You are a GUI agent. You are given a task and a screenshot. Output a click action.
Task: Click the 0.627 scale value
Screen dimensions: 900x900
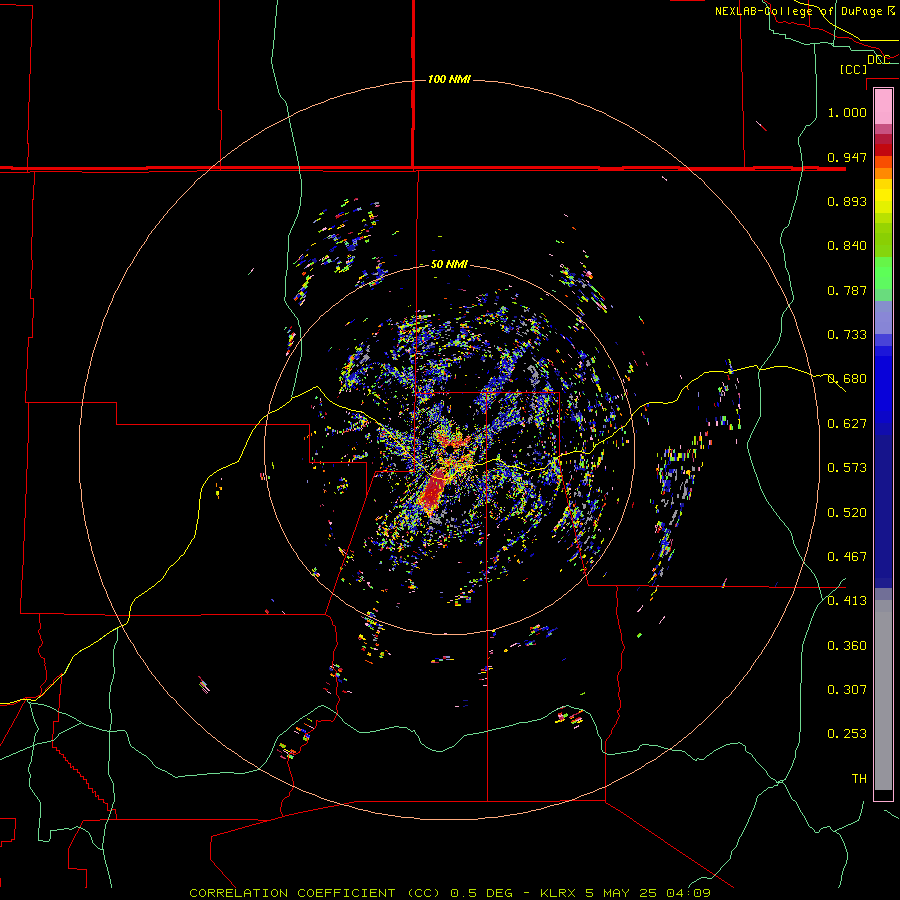pyautogui.click(x=847, y=424)
